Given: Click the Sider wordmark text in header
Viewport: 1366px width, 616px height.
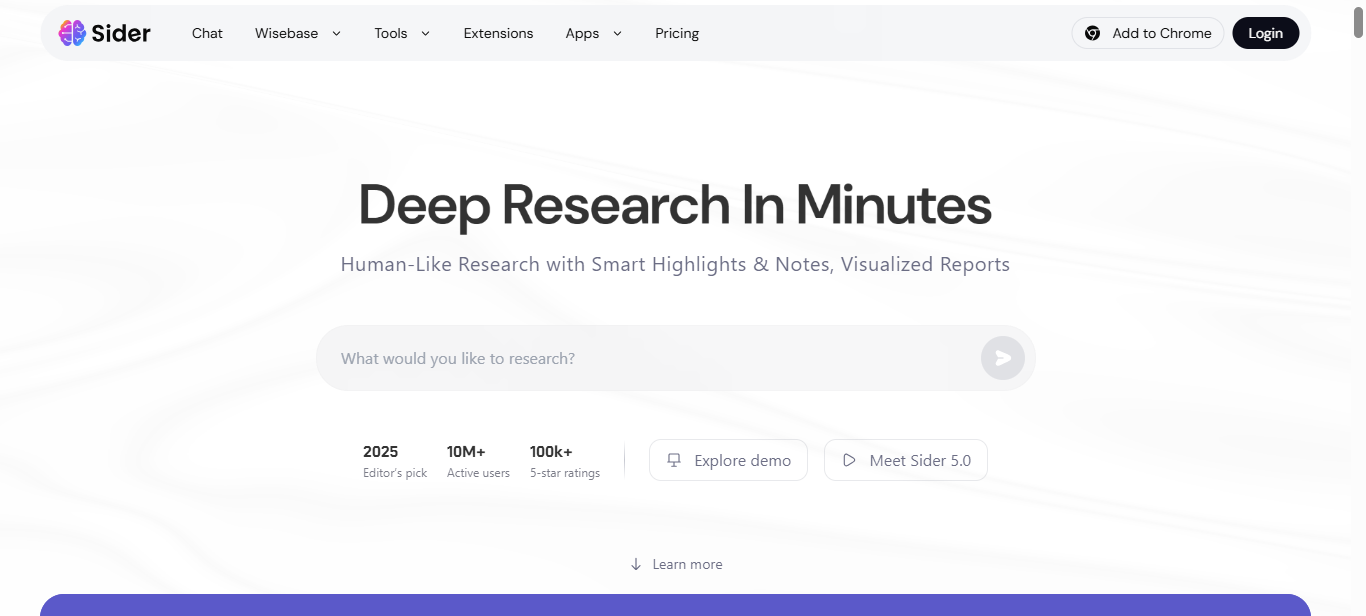Looking at the screenshot, I should coord(121,33).
